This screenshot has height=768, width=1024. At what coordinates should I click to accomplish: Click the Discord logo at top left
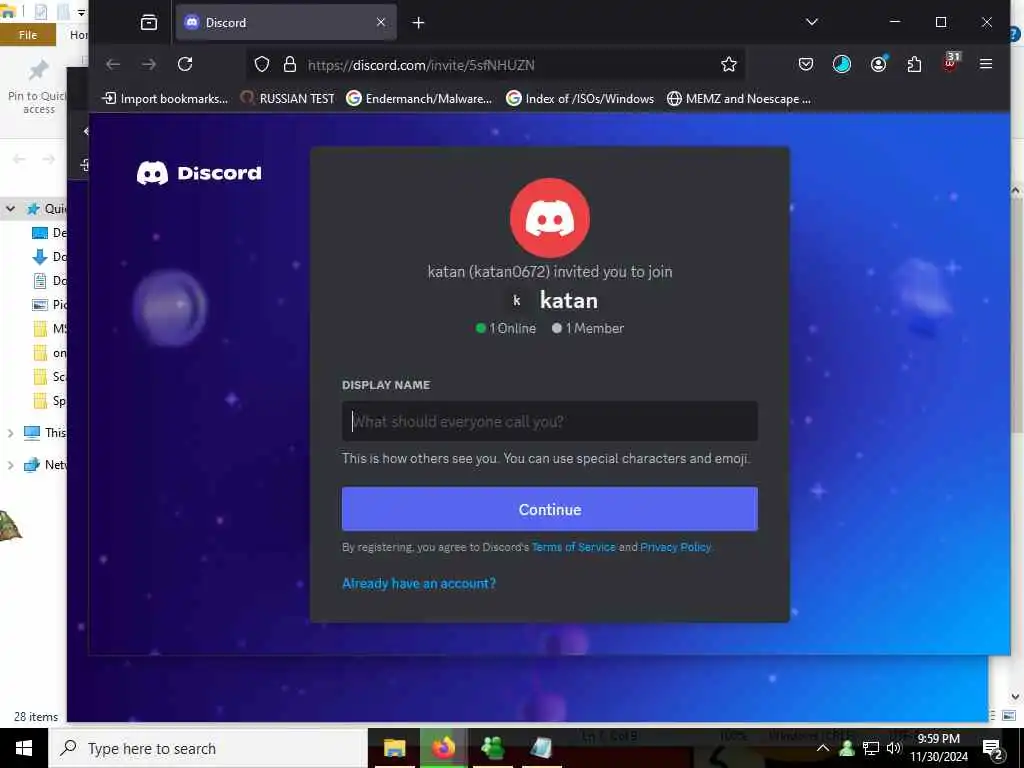(199, 173)
